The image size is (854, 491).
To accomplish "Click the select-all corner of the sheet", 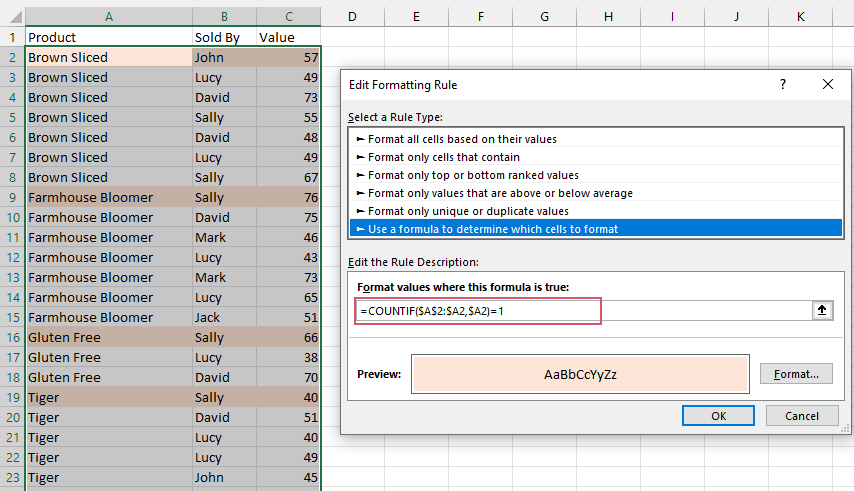I will (12, 16).
